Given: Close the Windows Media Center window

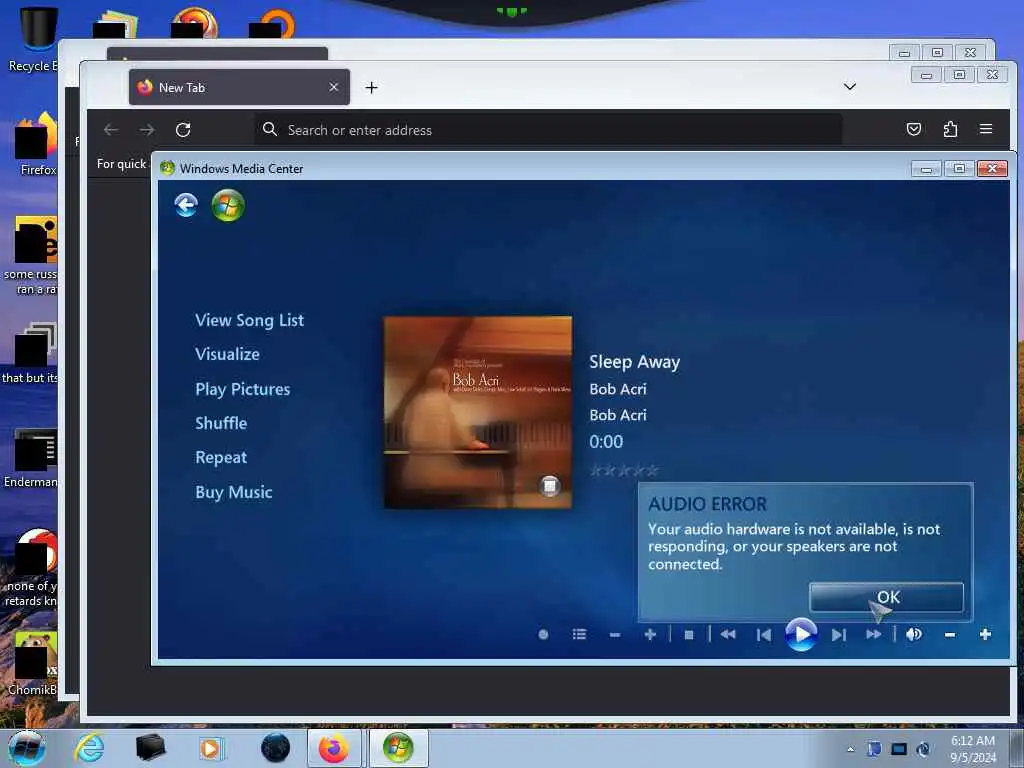Looking at the screenshot, I should (992, 169).
